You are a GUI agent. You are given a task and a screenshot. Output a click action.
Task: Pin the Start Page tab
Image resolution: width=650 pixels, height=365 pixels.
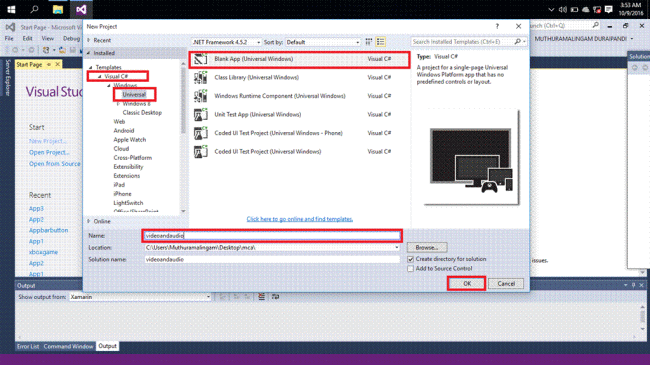[x=49, y=64]
